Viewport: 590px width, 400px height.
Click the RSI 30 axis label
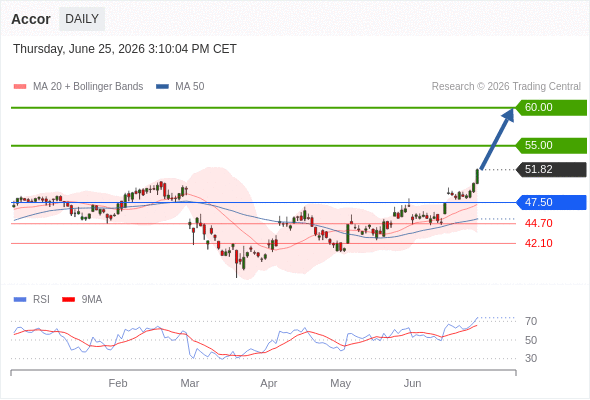coord(531,358)
